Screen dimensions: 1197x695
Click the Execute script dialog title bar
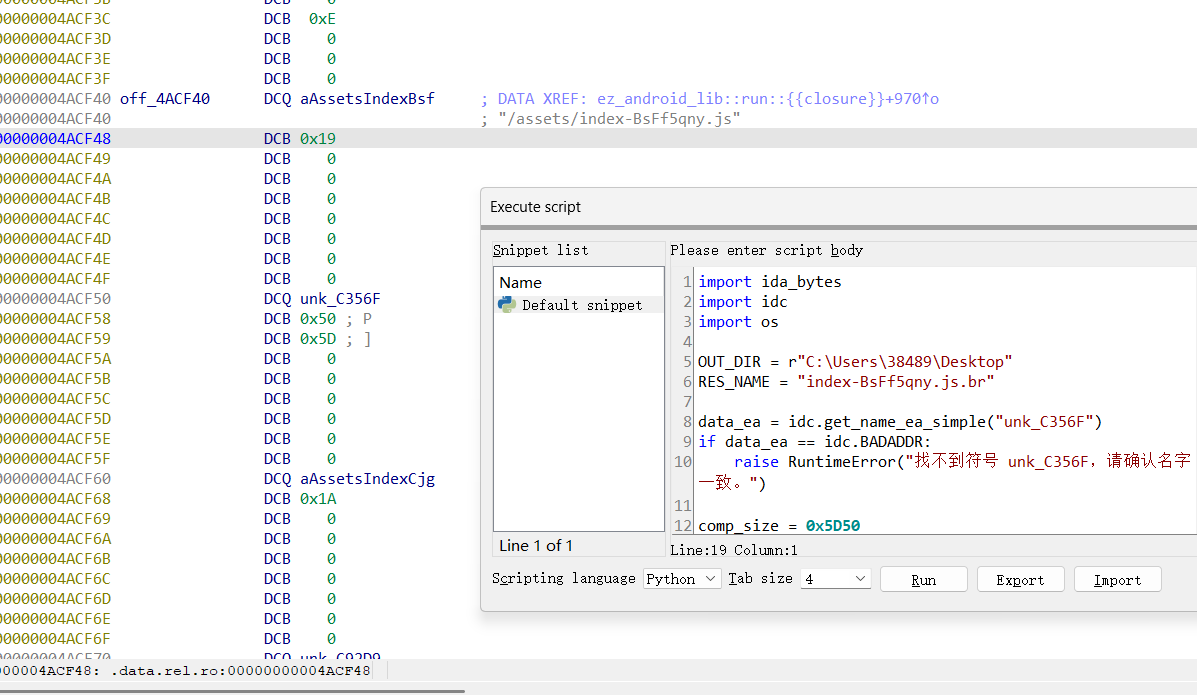tap(838, 207)
